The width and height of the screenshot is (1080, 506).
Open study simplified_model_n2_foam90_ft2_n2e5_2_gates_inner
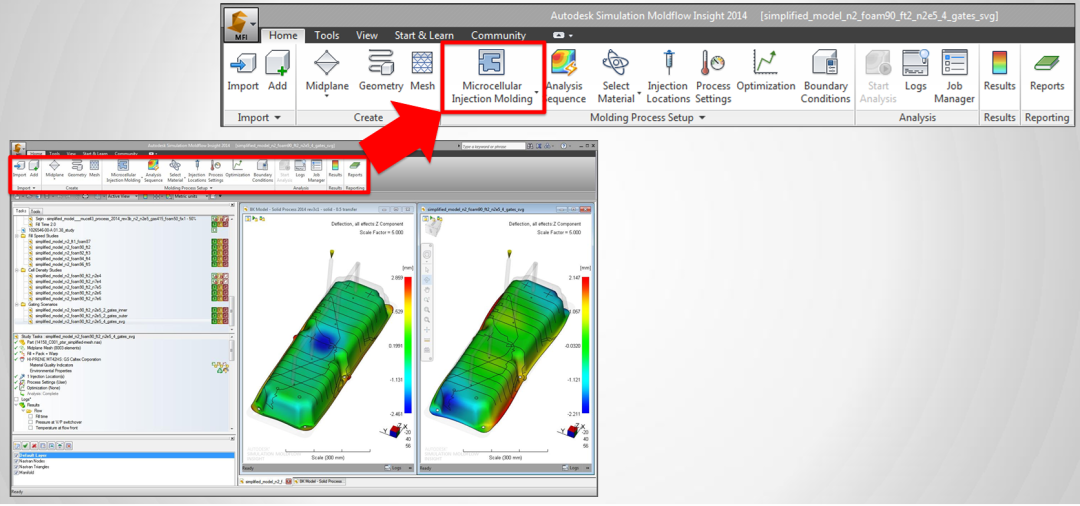tap(81, 310)
